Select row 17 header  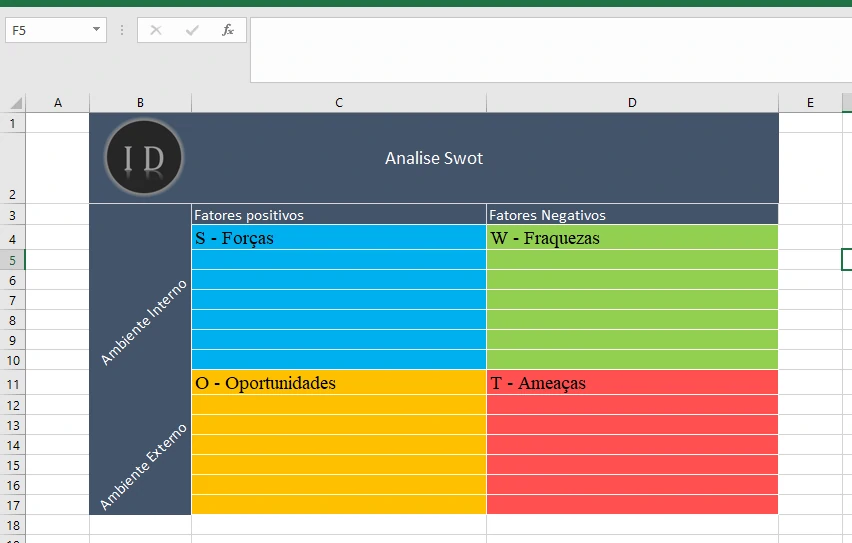point(12,505)
